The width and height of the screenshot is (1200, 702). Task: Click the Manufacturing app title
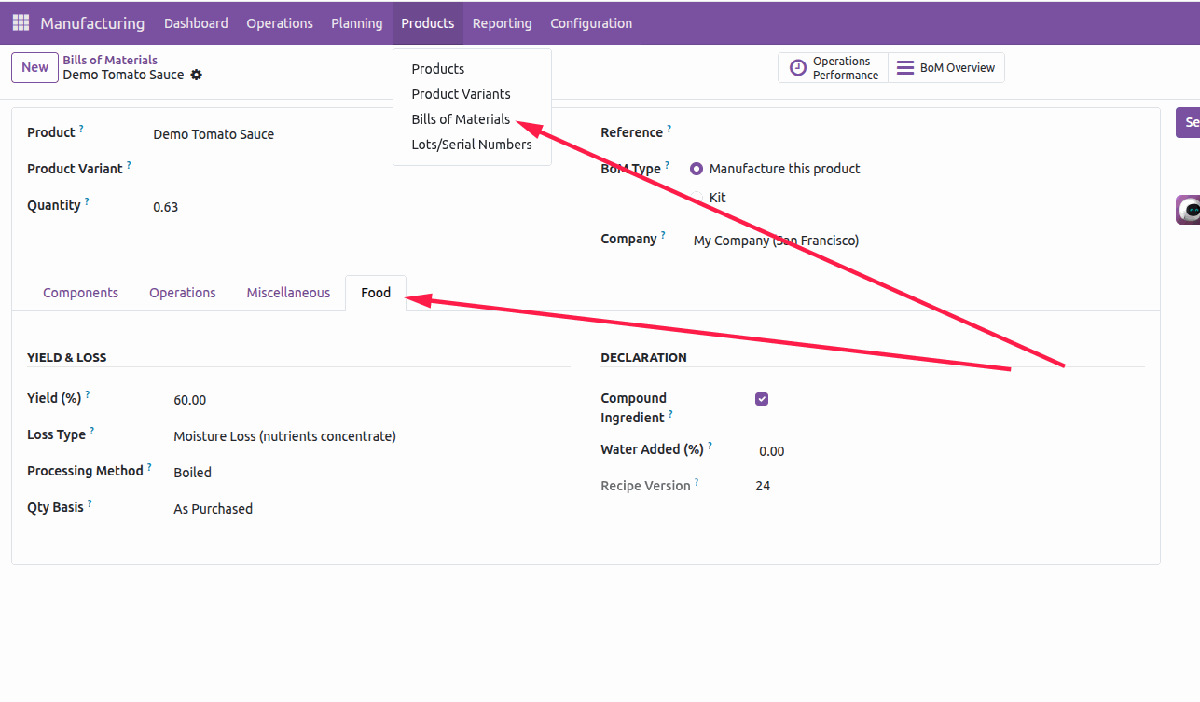(x=92, y=23)
